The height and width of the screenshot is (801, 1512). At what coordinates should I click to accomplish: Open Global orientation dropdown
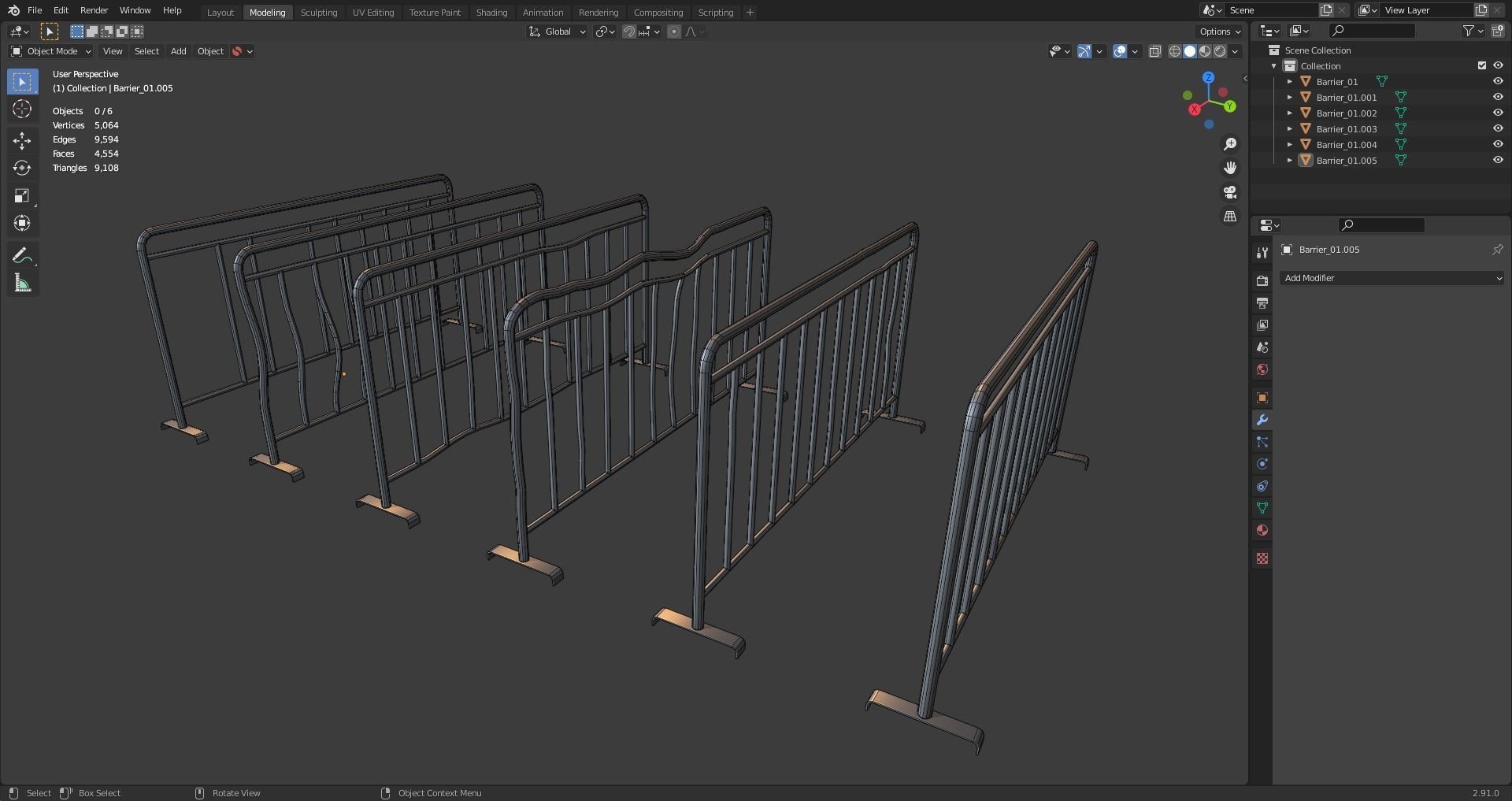click(558, 32)
